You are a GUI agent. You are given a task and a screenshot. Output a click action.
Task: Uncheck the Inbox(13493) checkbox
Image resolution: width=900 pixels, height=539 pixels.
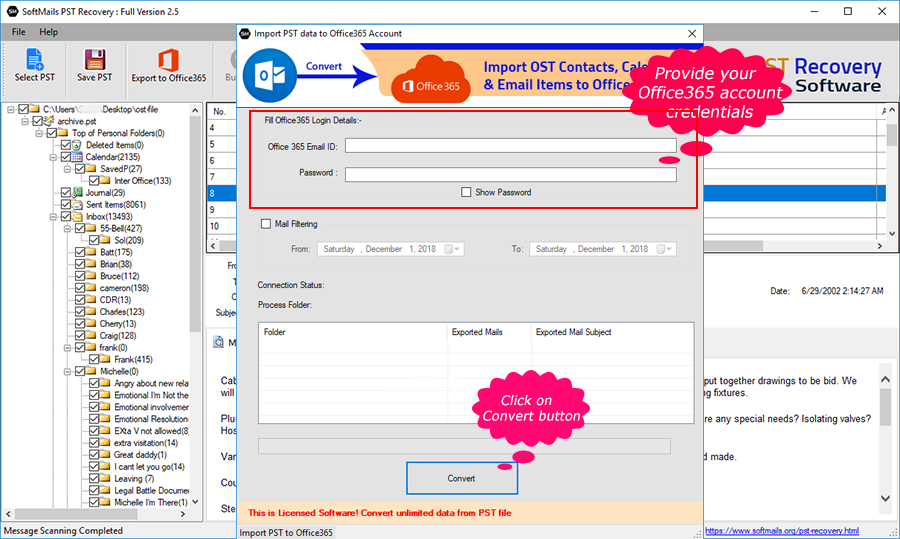pyautogui.click(x=65, y=217)
